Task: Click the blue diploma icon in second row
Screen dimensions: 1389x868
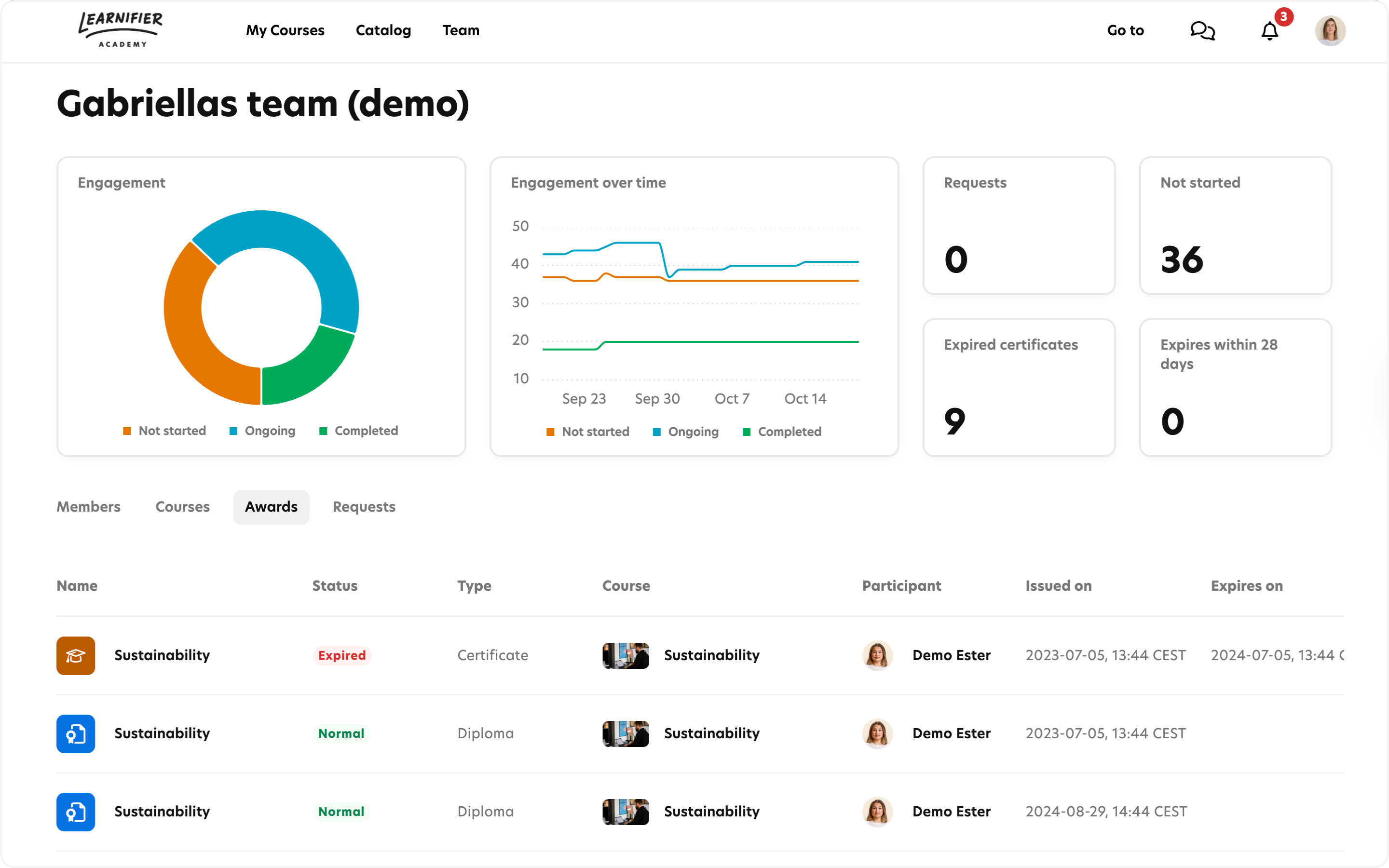Action: click(x=76, y=733)
